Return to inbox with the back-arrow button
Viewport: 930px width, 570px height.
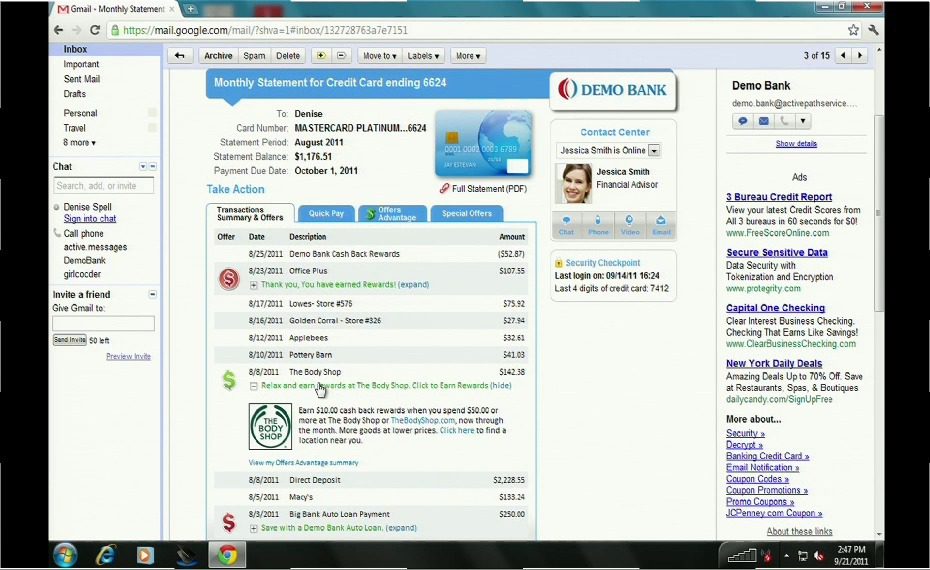(180, 56)
